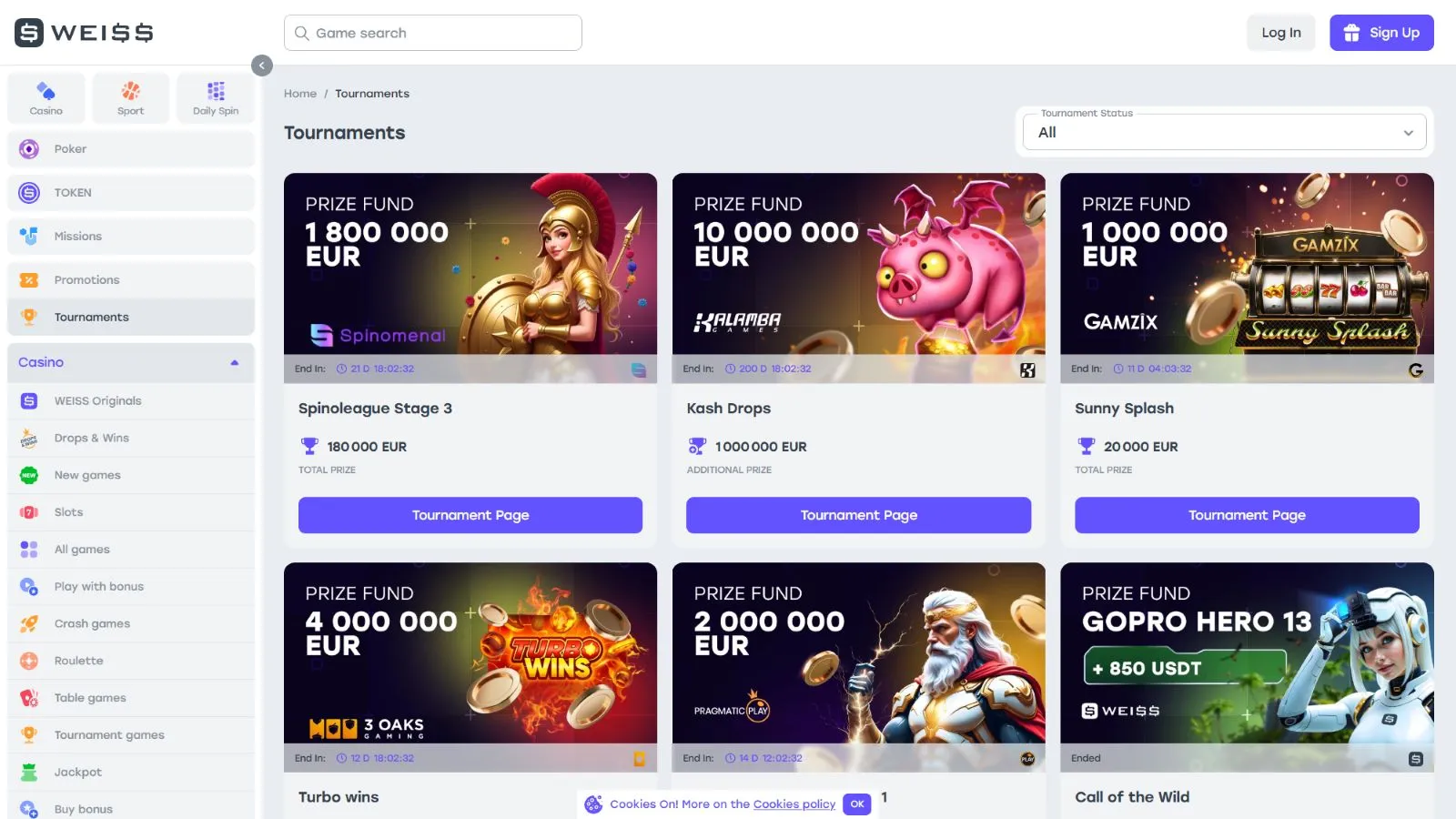Collapse the sidebar with the arrow button
1456x819 pixels.
262,66
